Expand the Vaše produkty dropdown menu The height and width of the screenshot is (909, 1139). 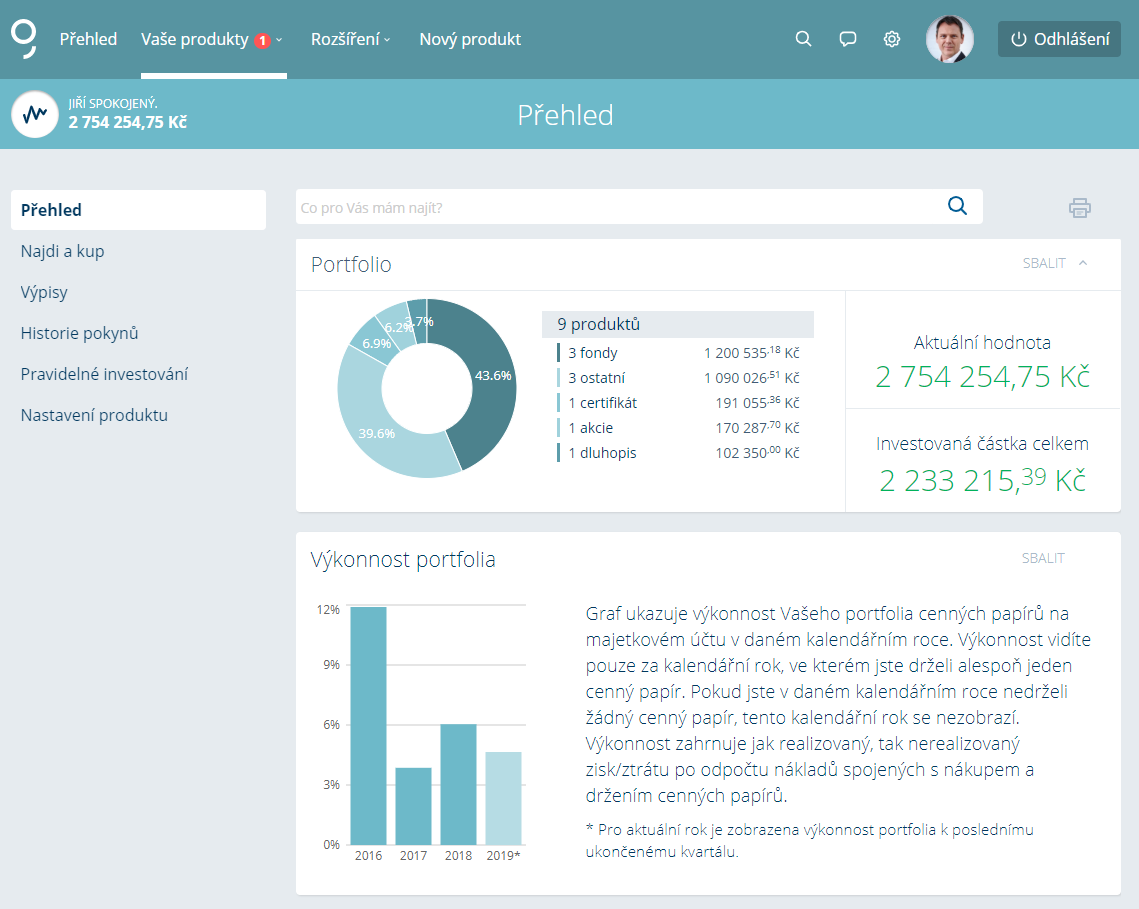point(212,40)
